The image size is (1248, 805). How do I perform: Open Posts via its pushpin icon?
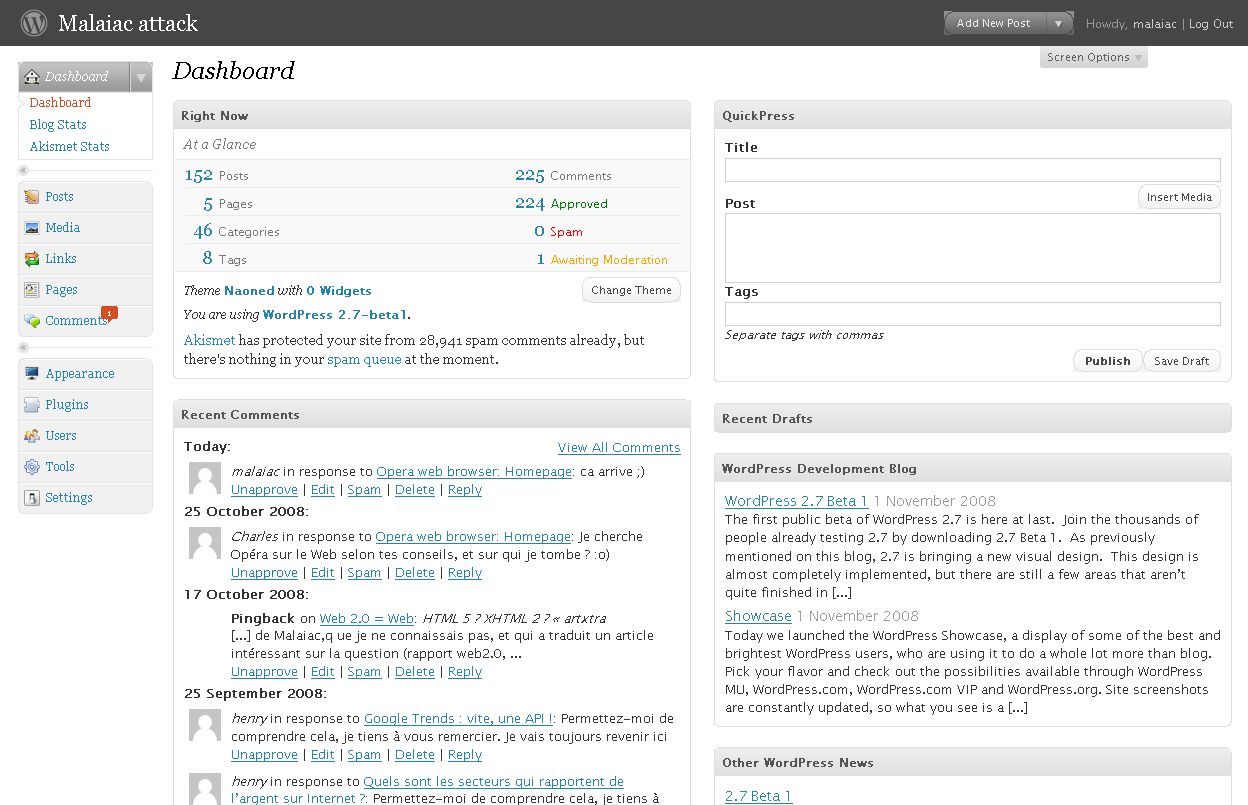click(32, 197)
